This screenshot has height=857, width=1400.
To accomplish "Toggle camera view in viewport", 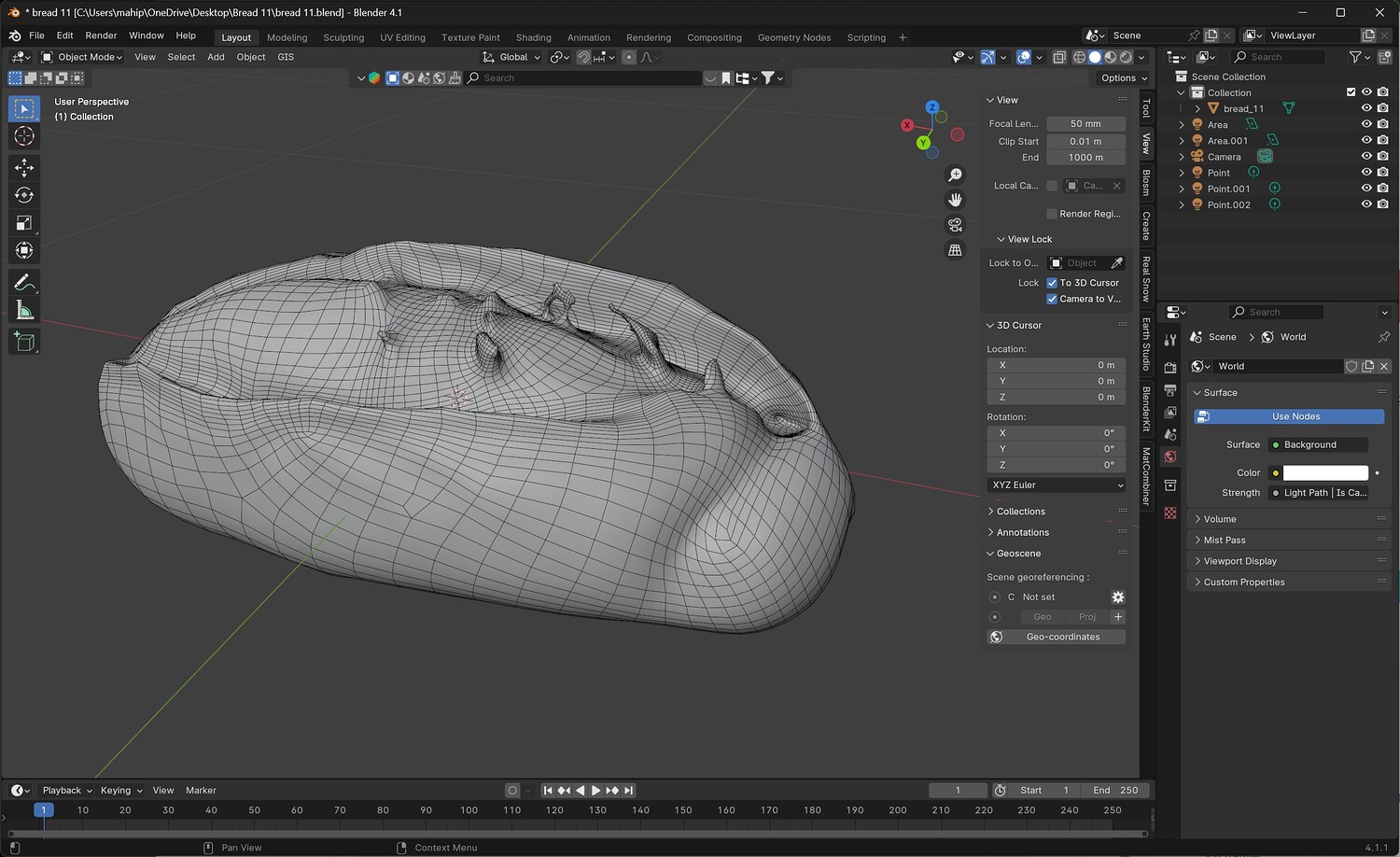I will (x=955, y=225).
